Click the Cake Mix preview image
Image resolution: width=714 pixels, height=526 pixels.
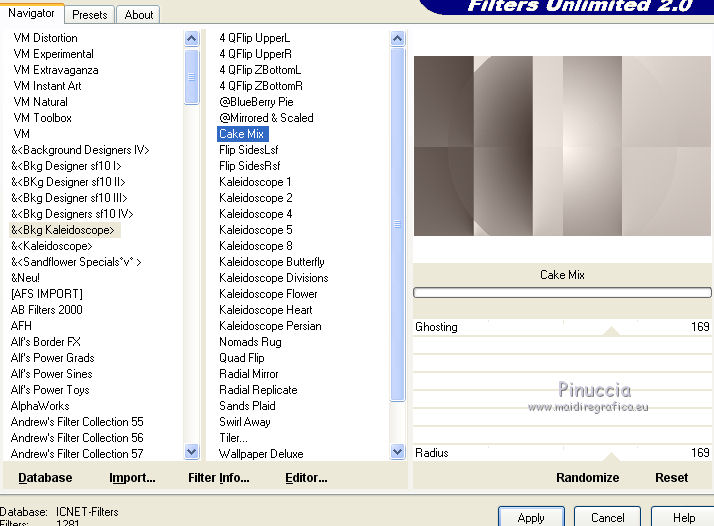(562, 146)
